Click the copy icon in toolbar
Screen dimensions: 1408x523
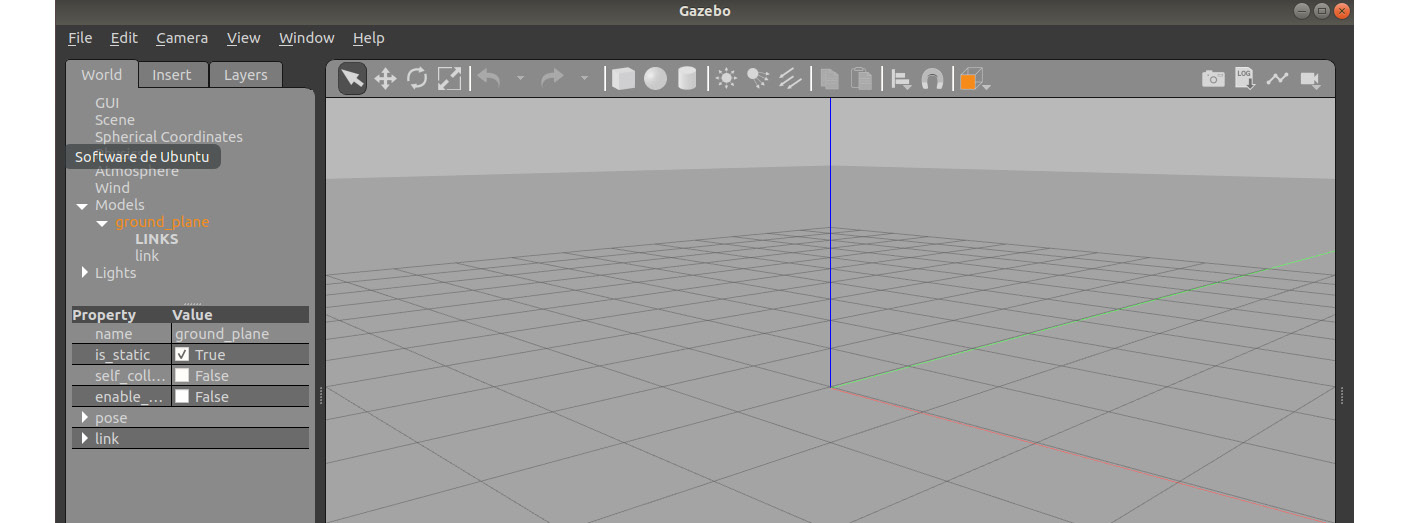point(829,78)
